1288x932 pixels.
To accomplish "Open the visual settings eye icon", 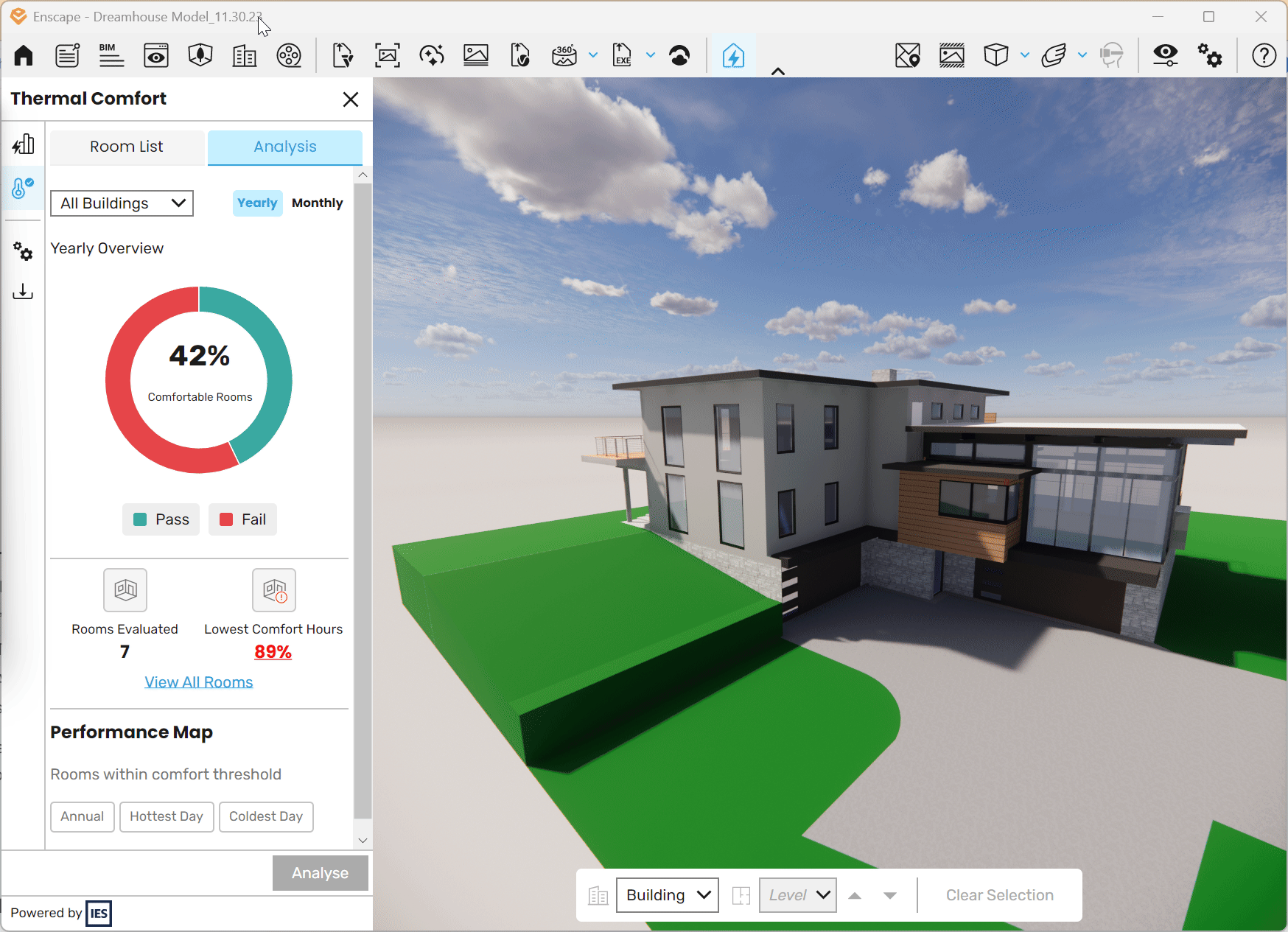I will 1166,55.
